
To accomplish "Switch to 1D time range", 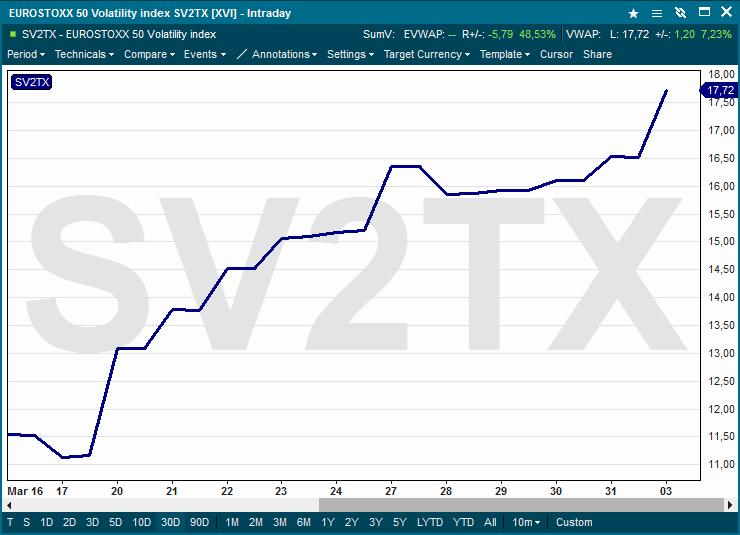I will [46, 522].
